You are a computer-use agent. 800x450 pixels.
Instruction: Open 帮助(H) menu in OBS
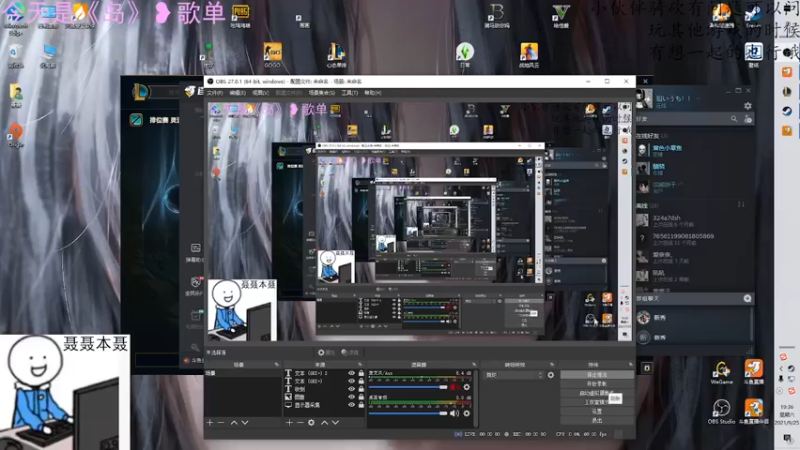(372, 93)
